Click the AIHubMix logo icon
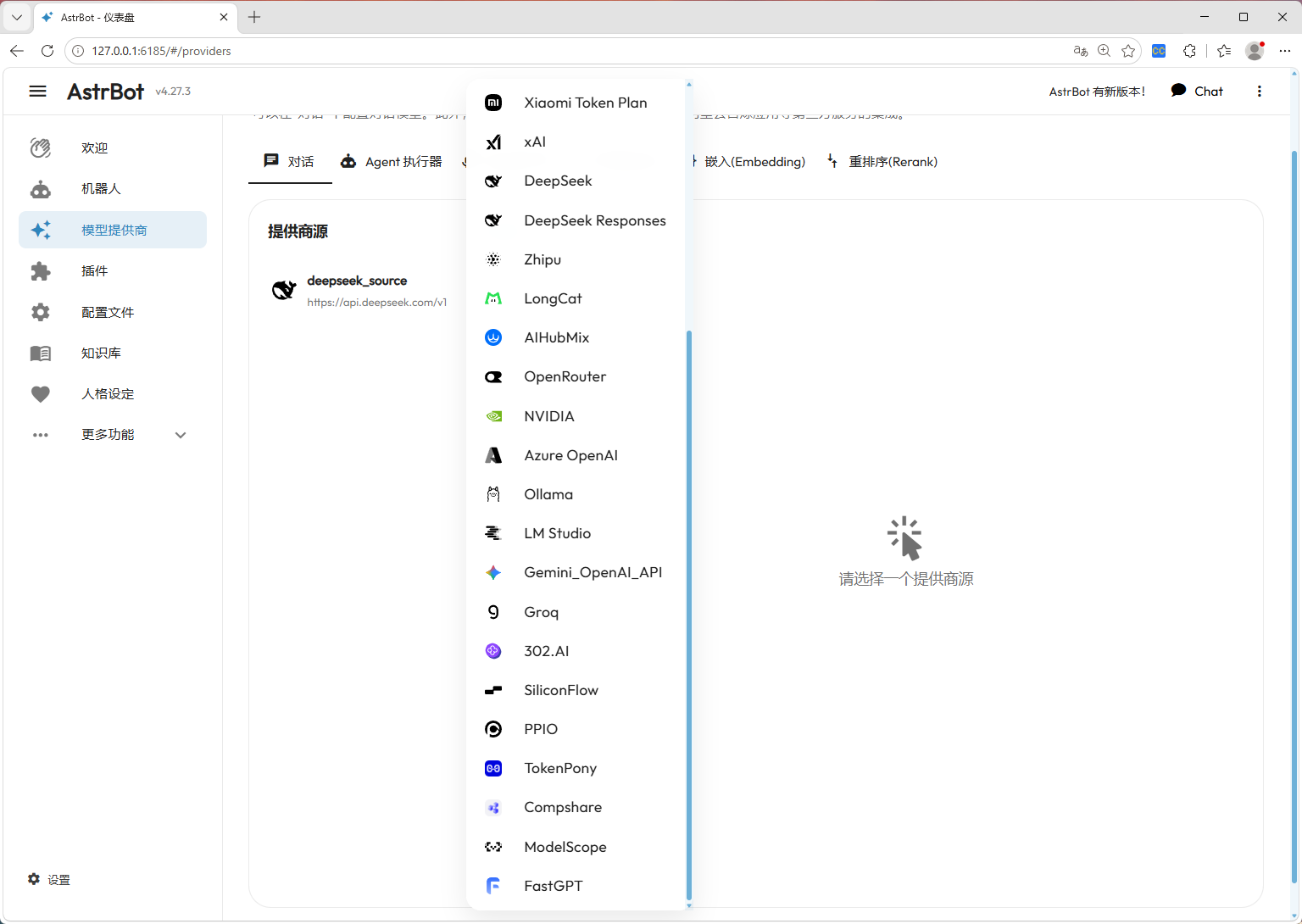1302x924 pixels. click(493, 337)
